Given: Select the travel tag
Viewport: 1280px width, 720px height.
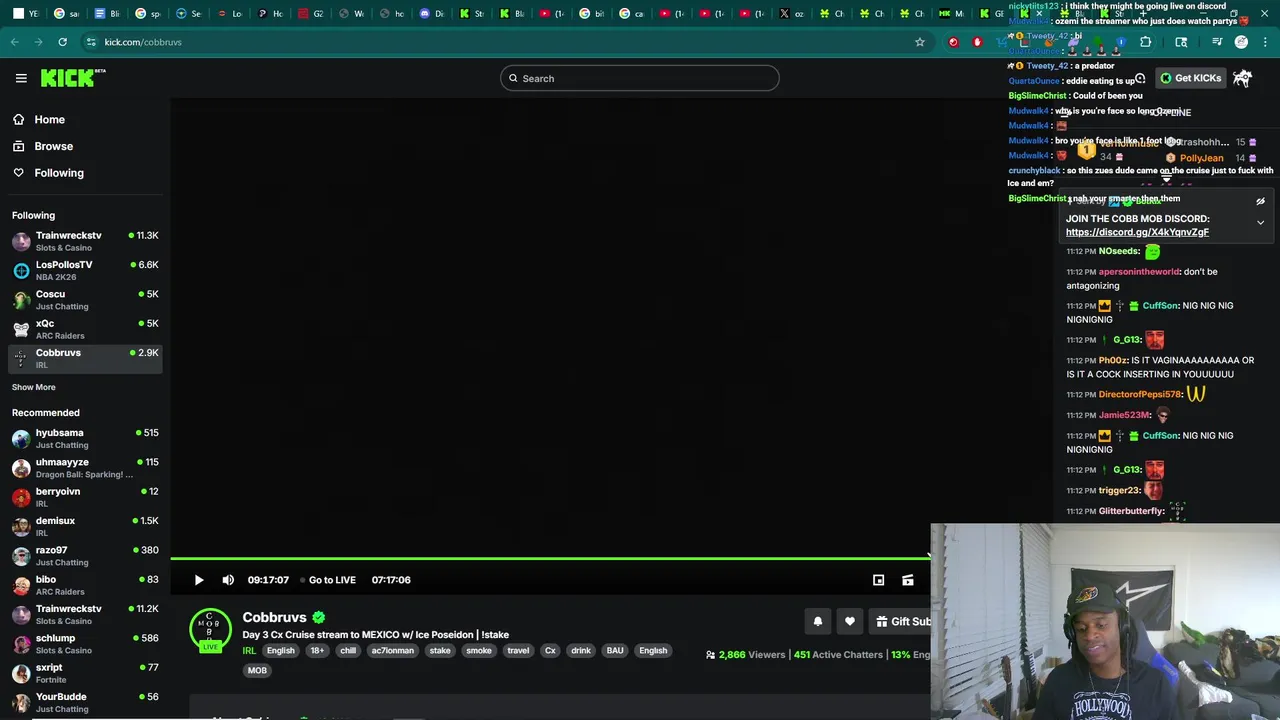Looking at the screenshot, I should pos(518,651).
